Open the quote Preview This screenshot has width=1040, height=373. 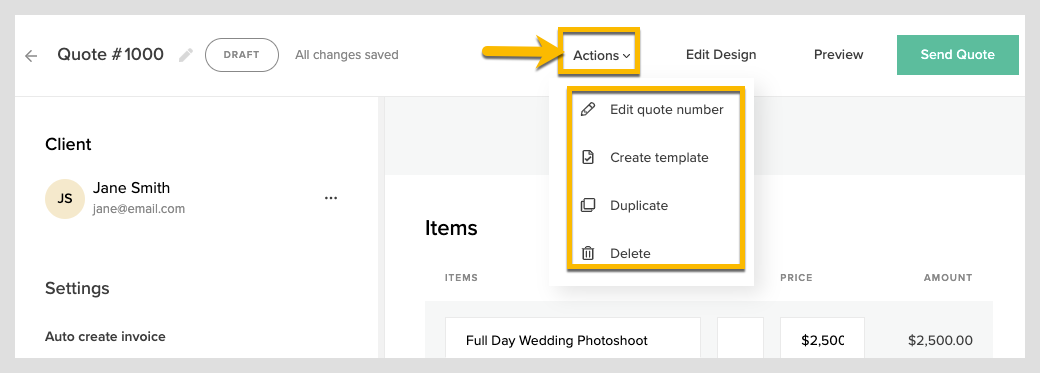[838, 54]
